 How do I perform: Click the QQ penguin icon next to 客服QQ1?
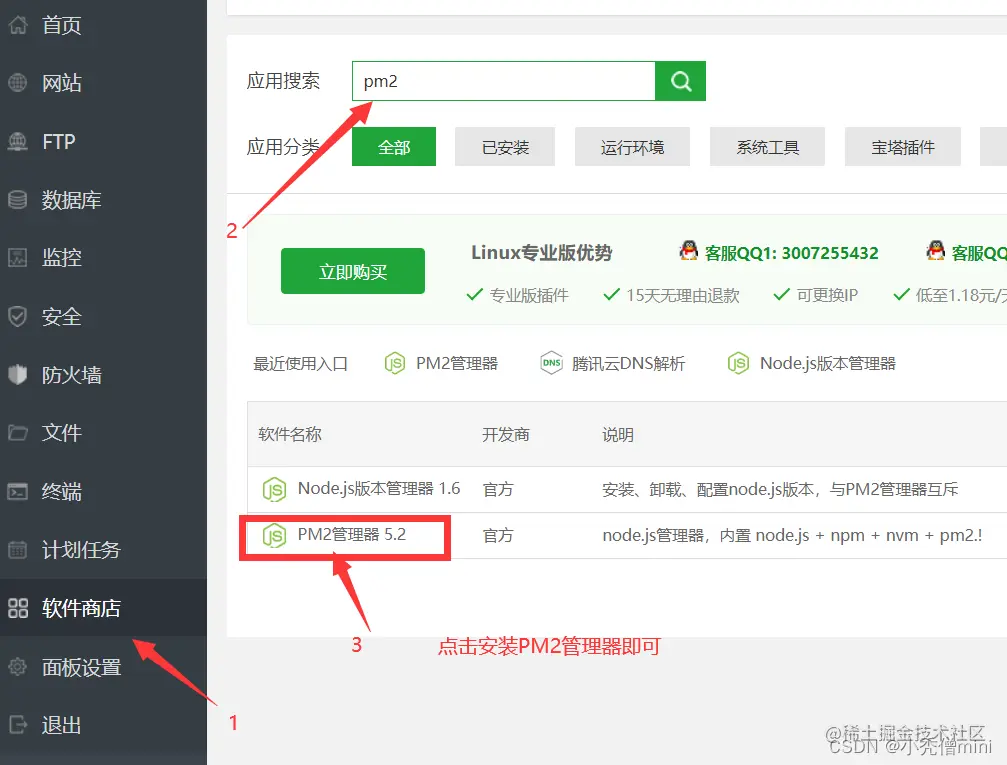(x=689, y=252)
